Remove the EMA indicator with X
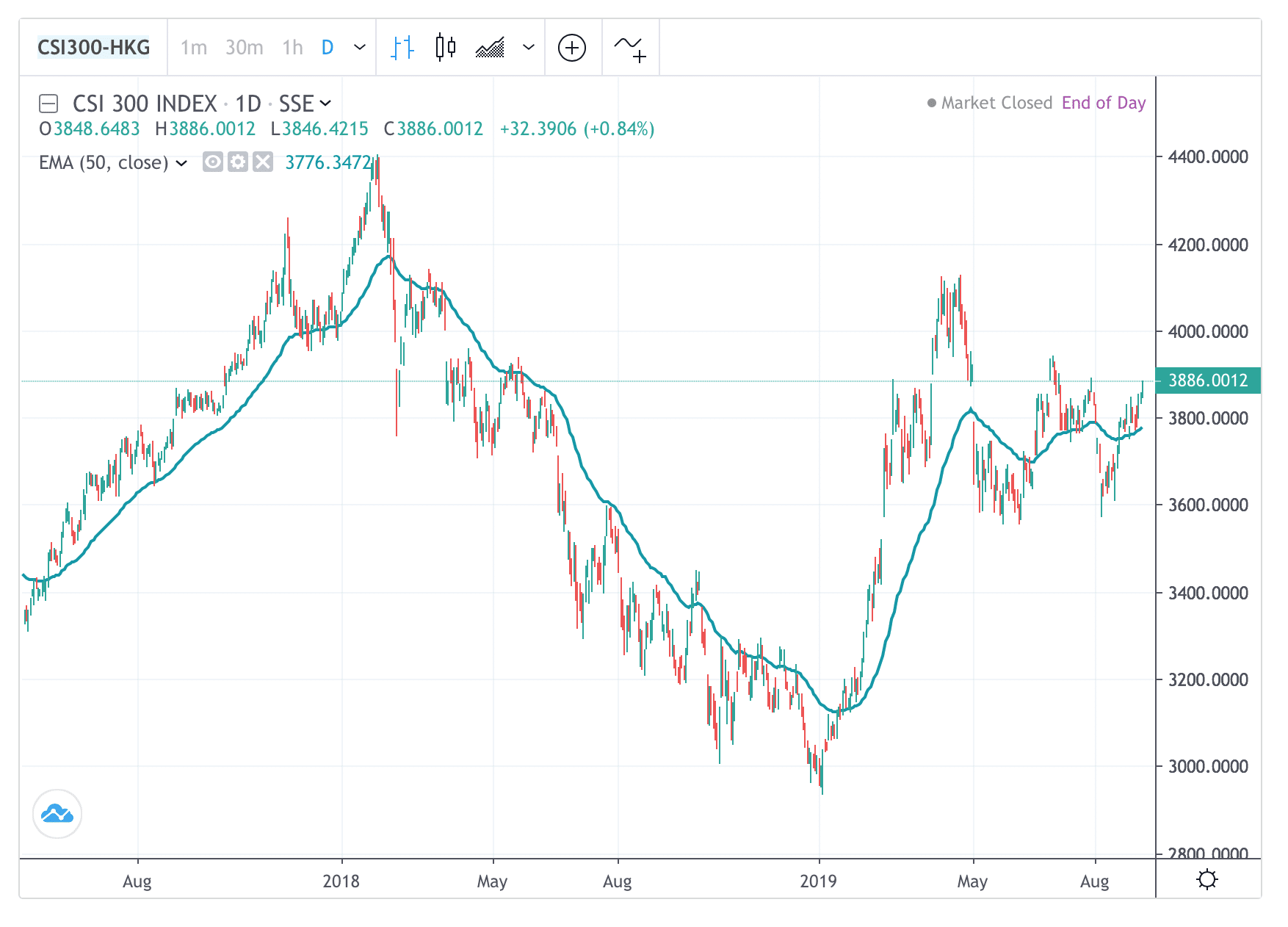The height and width of the screenshot is (927, 1288). click(x=262, y=162)
